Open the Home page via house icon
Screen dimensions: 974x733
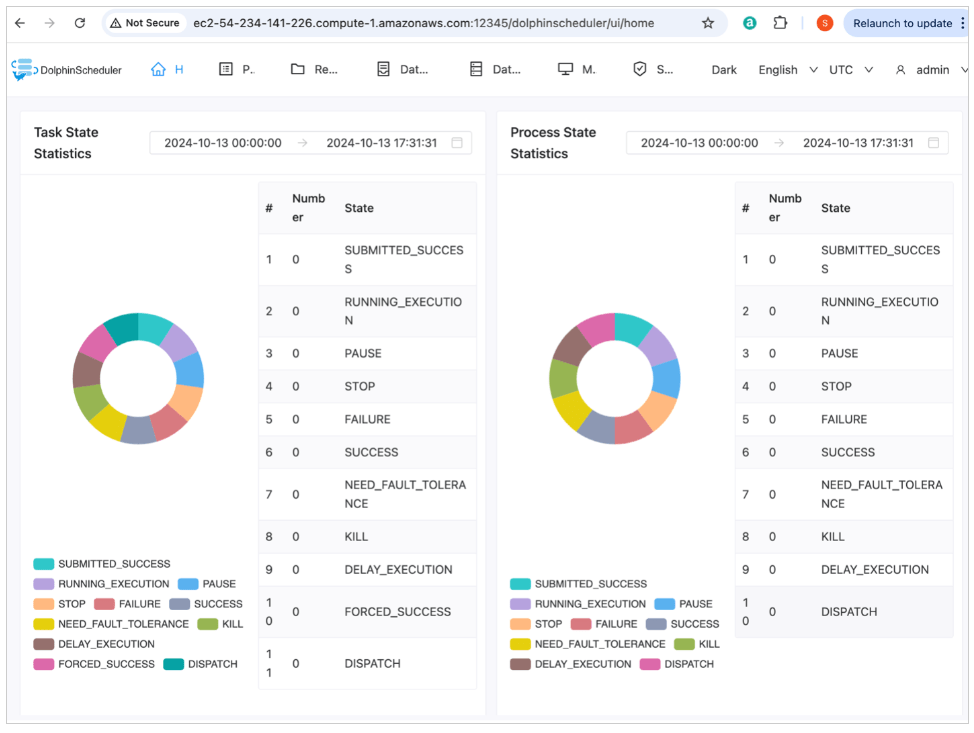[x=158, y=69]
